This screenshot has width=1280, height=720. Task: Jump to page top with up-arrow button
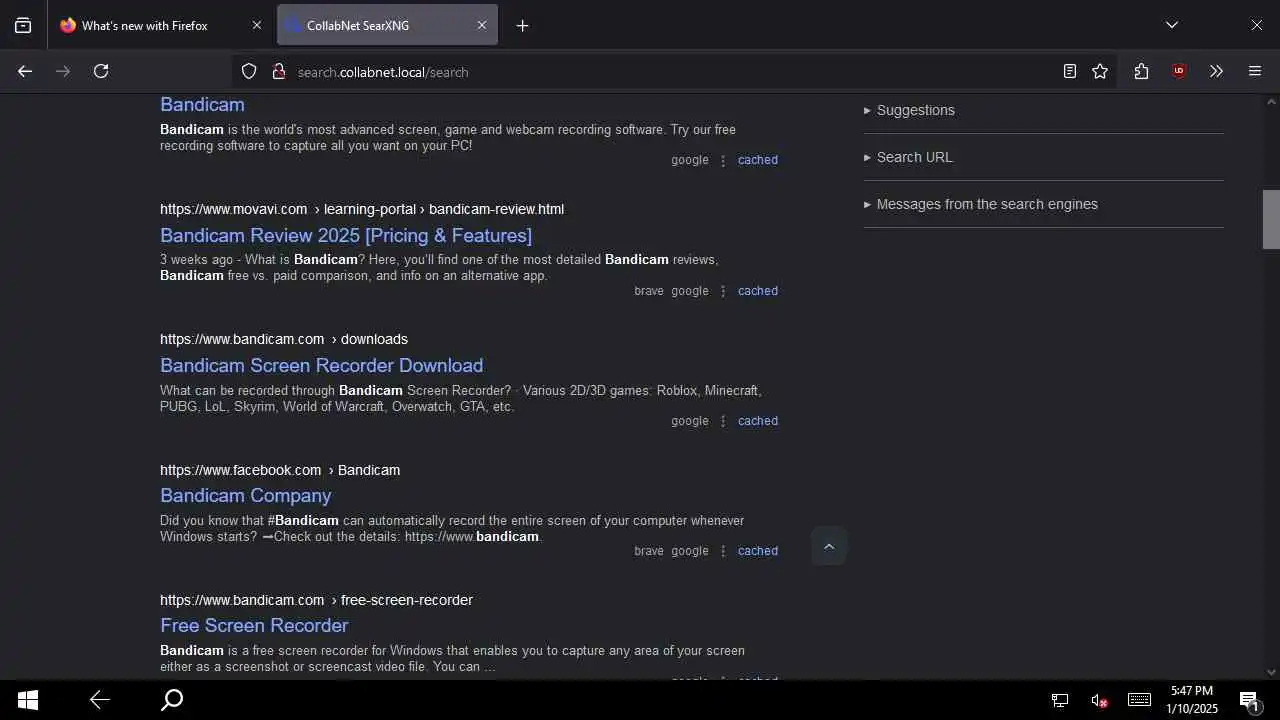point(829,546)
